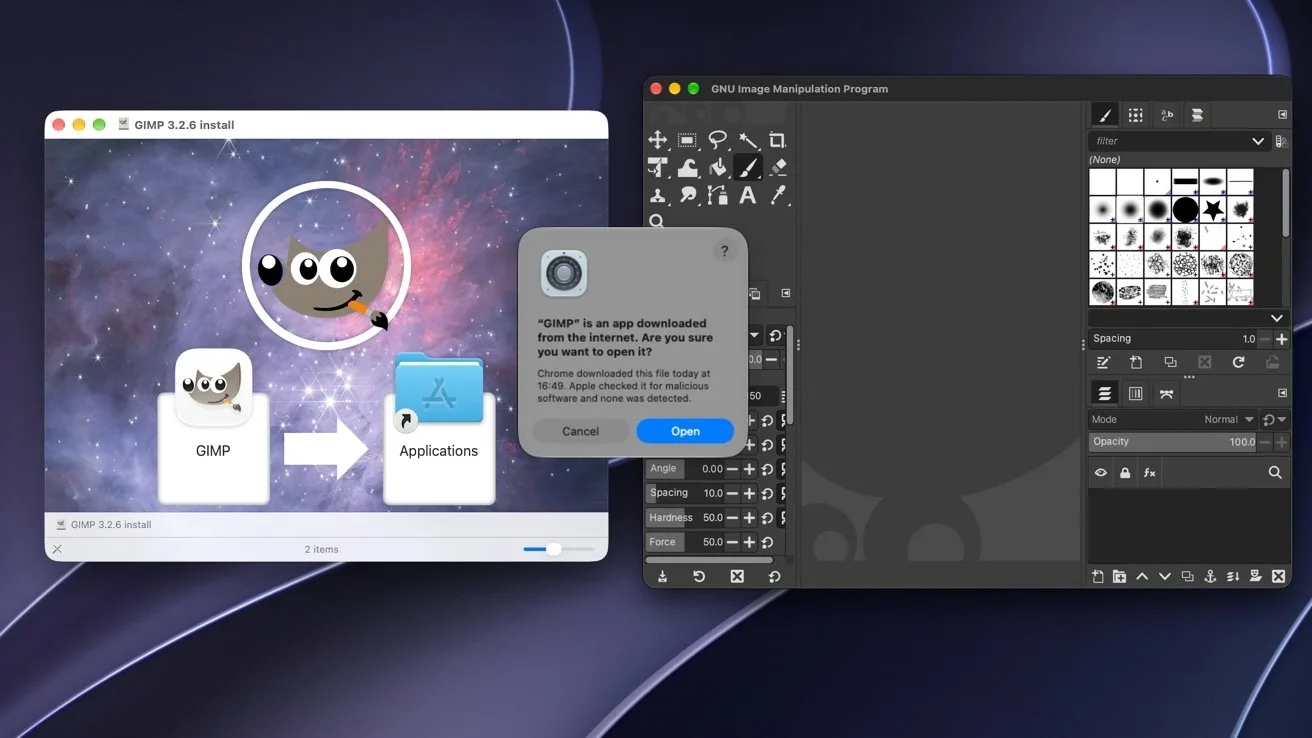Viewport: 1312px width, 738px height.
Task: Switch to the Channels tab
Action: tap(1136, 393)
